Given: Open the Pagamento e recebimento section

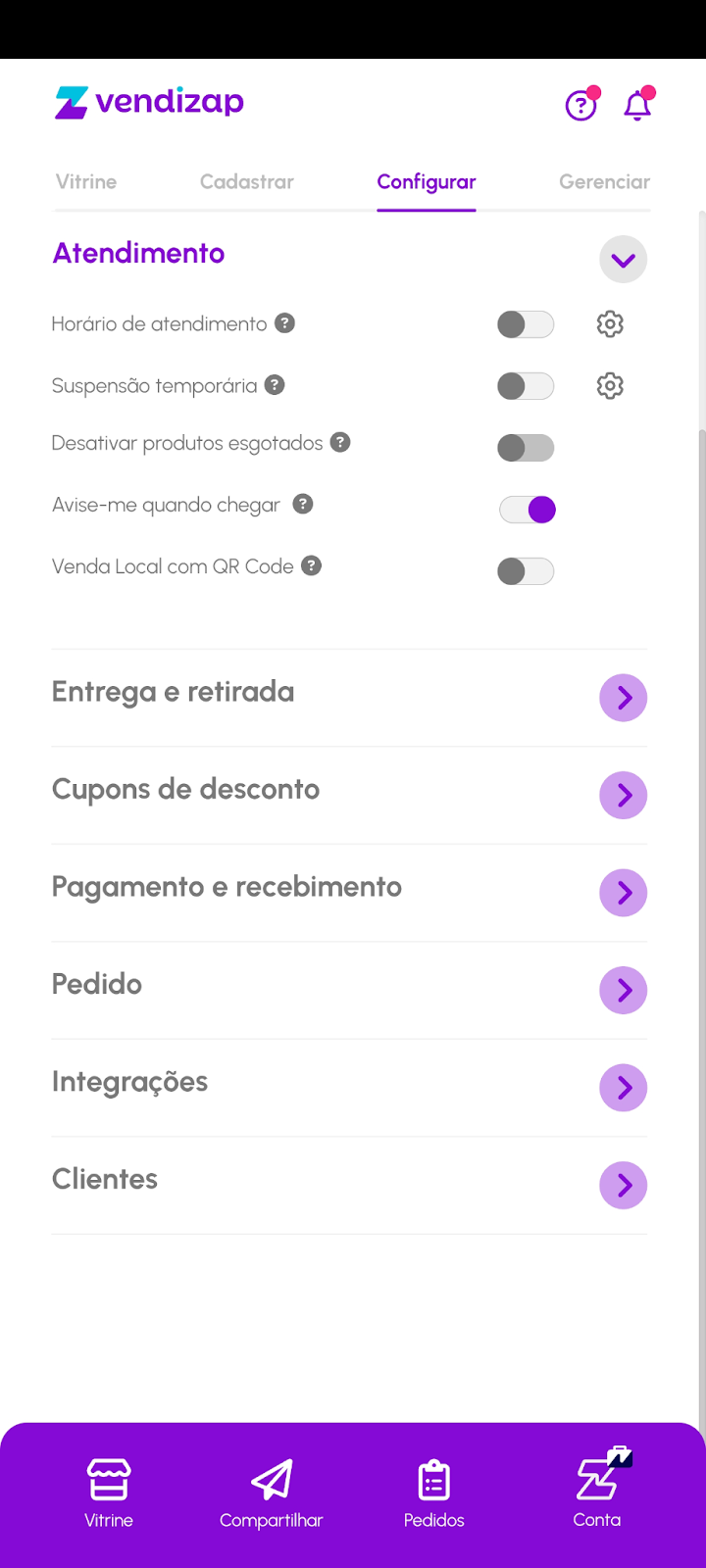Looking at the screenshot, I should point(623,893).
